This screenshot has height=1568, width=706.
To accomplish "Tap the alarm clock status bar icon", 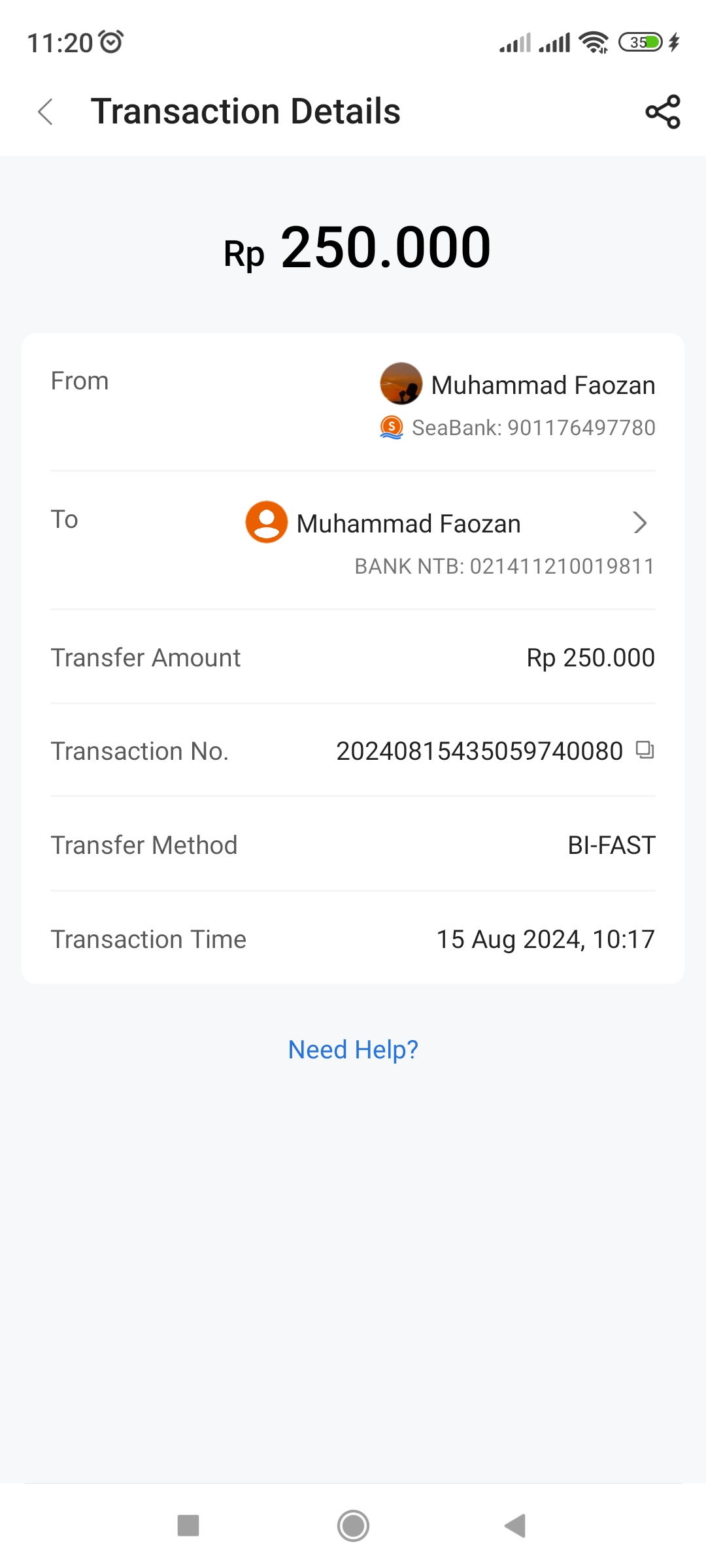I will click(x=111, y=42).
